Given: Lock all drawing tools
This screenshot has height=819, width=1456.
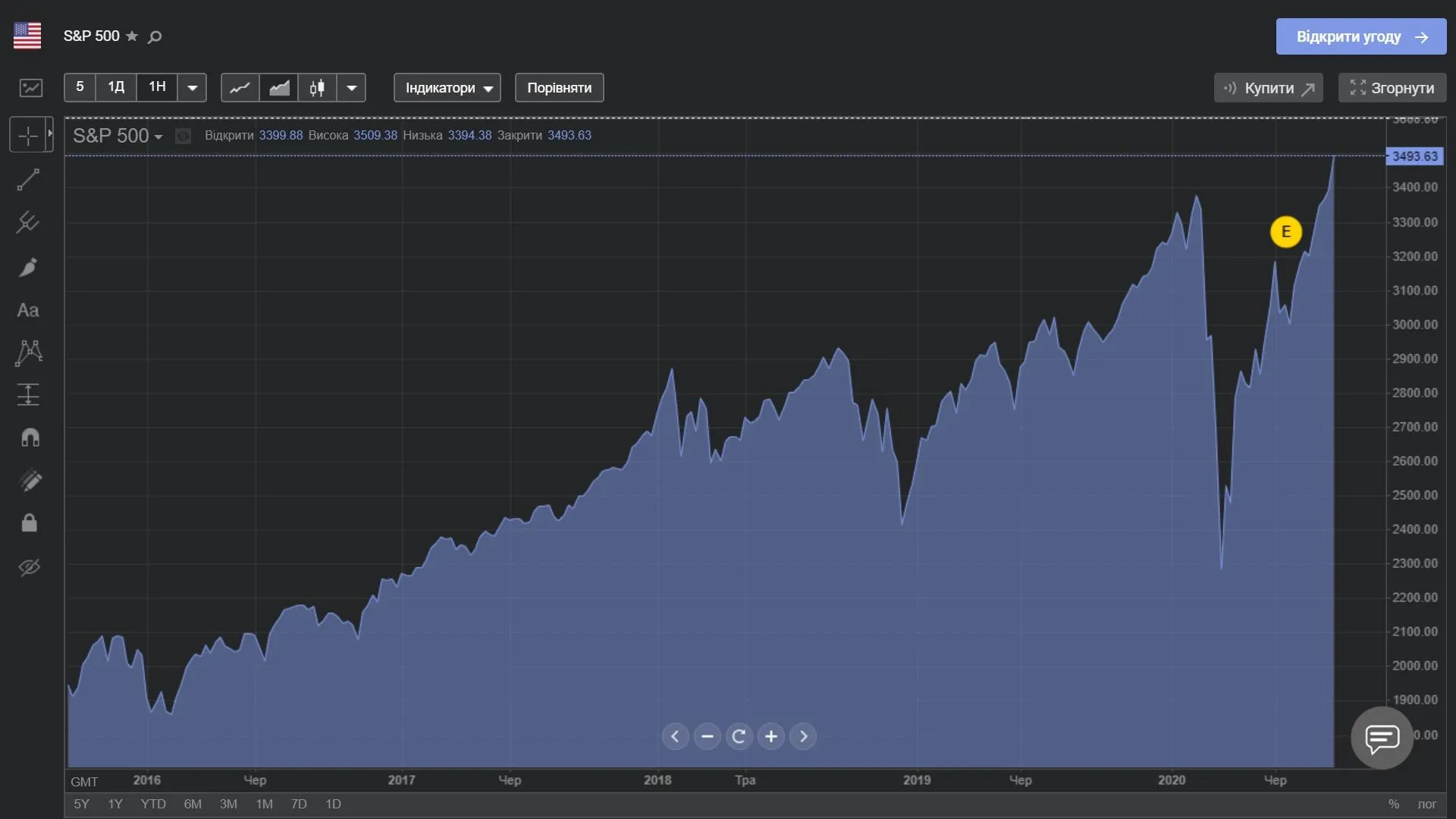Looking at the screenshot, I should pyautogui.click(x=29, y=523).
